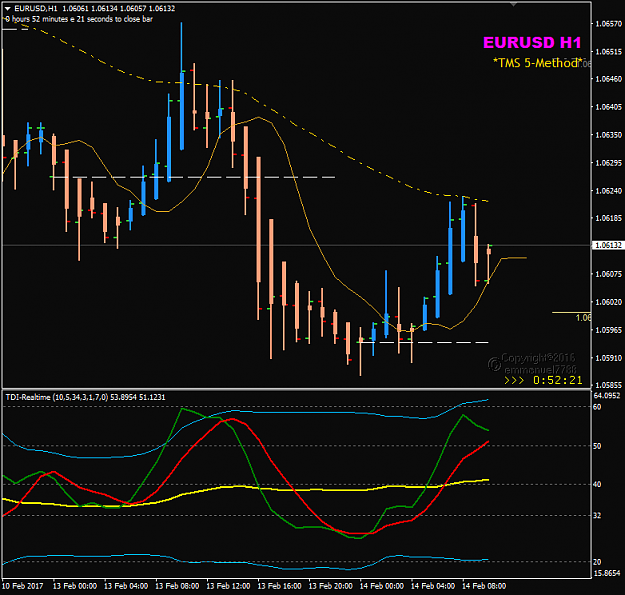Click the 10 Feb 2017 date label
This screenshot has height=595, width=625.
tap(22, 586)
